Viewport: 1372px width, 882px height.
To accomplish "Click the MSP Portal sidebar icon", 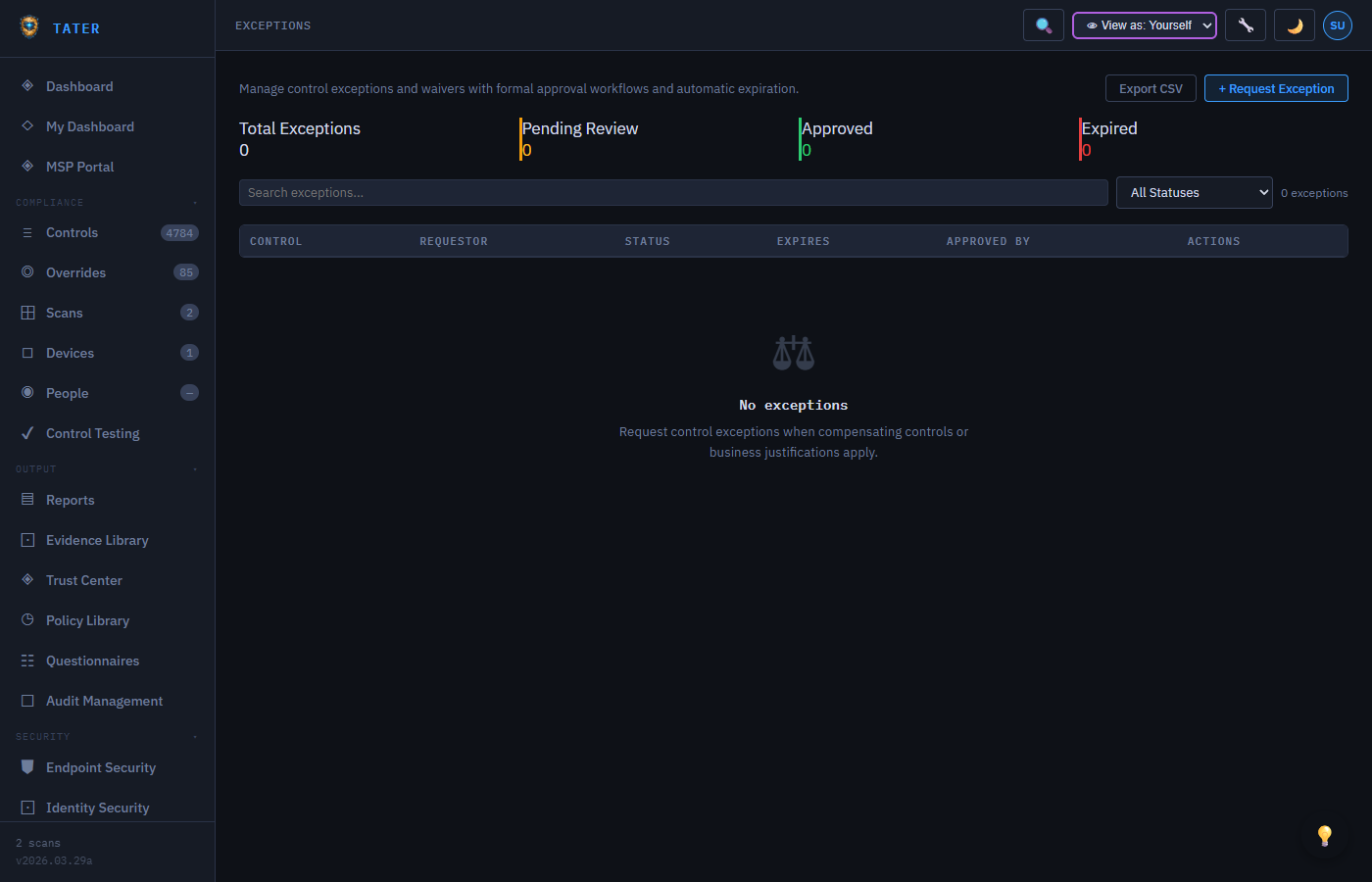I will pos(27,167).
